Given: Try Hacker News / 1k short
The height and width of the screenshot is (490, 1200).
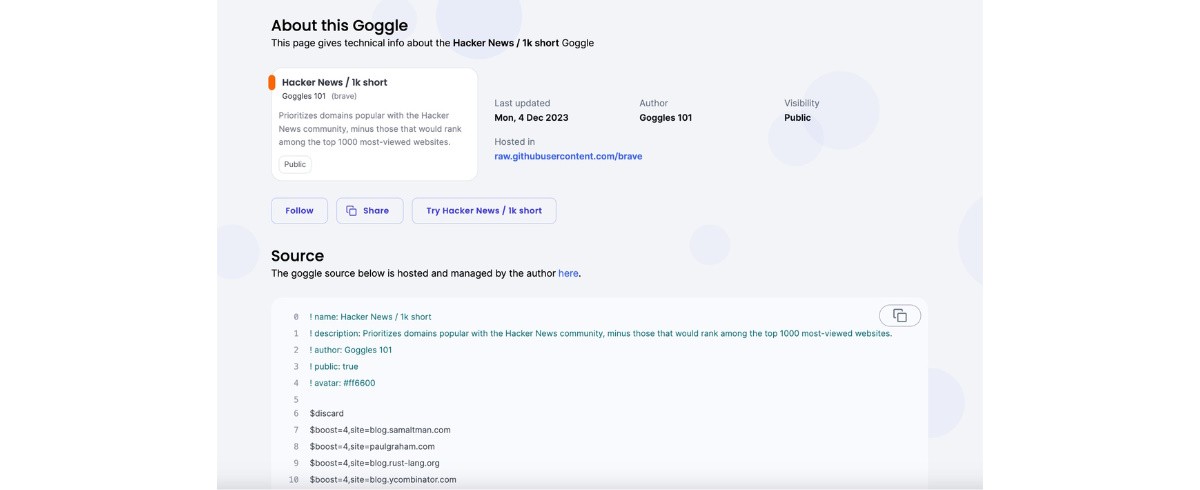Looking at the screenshot, I should coord(484,211).
